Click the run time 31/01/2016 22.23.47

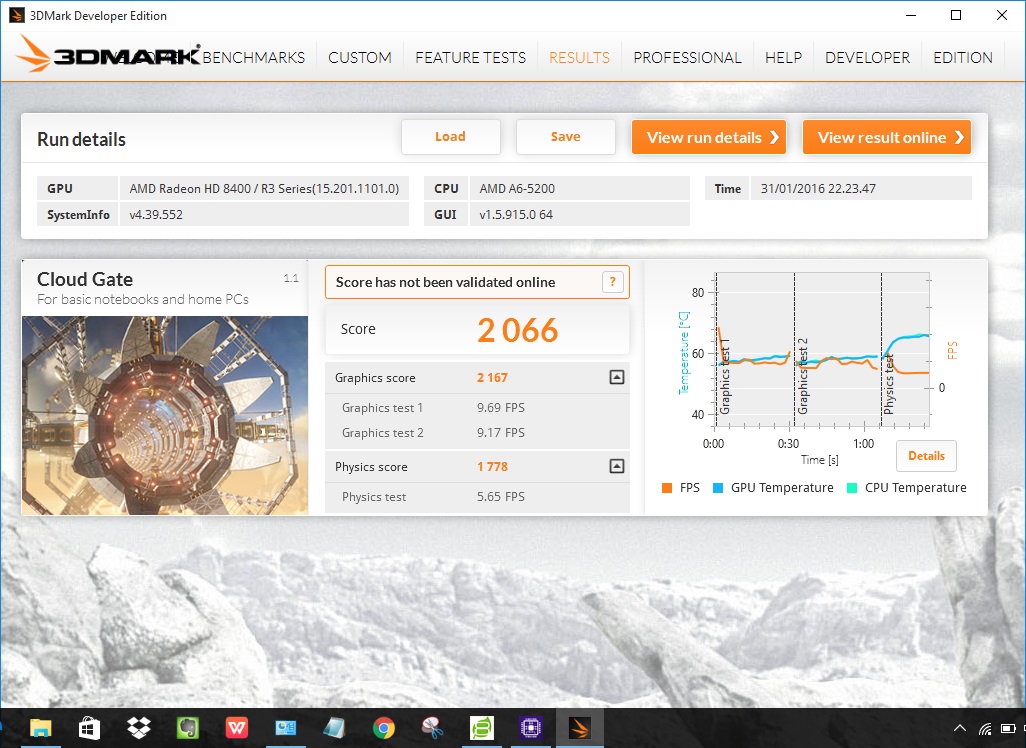click(818, 188)
